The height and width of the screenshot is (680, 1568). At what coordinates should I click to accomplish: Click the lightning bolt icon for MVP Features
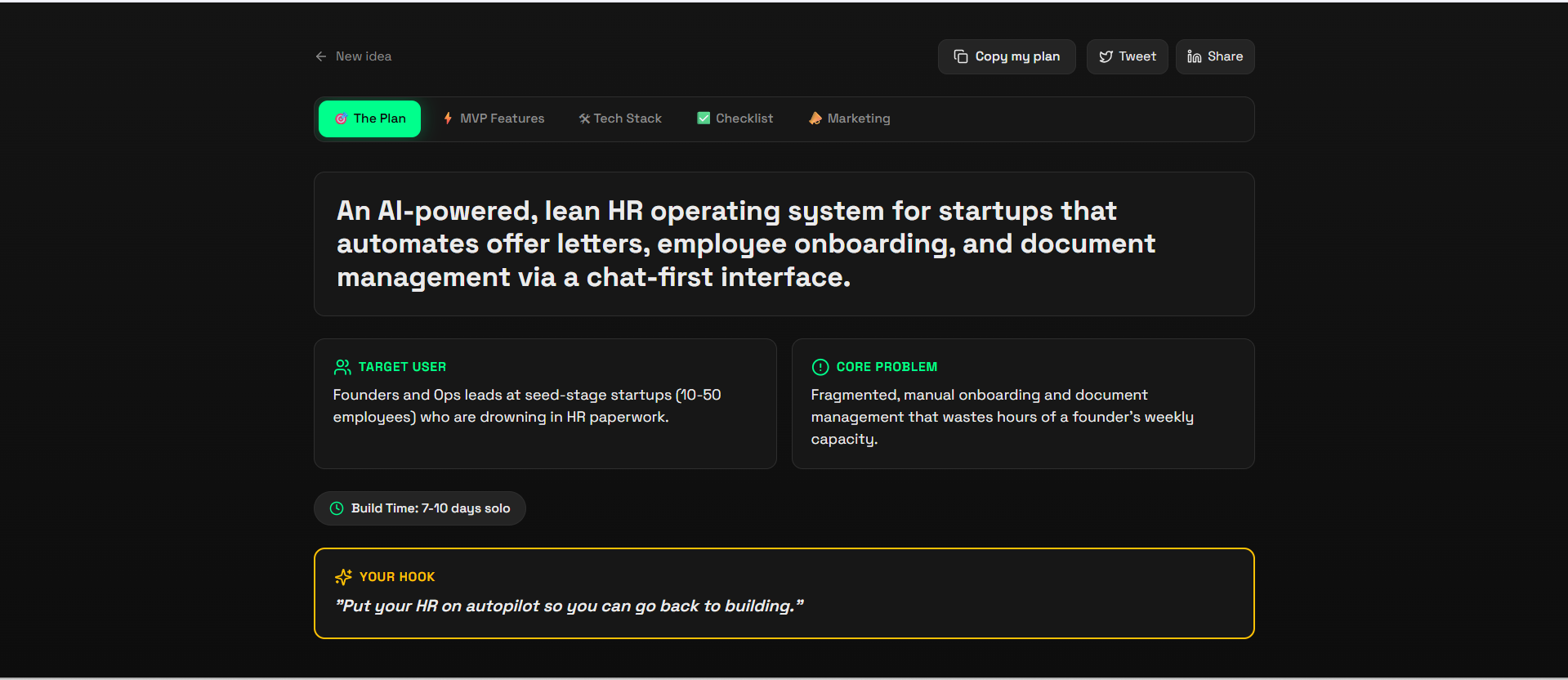(x=448, y=119)
